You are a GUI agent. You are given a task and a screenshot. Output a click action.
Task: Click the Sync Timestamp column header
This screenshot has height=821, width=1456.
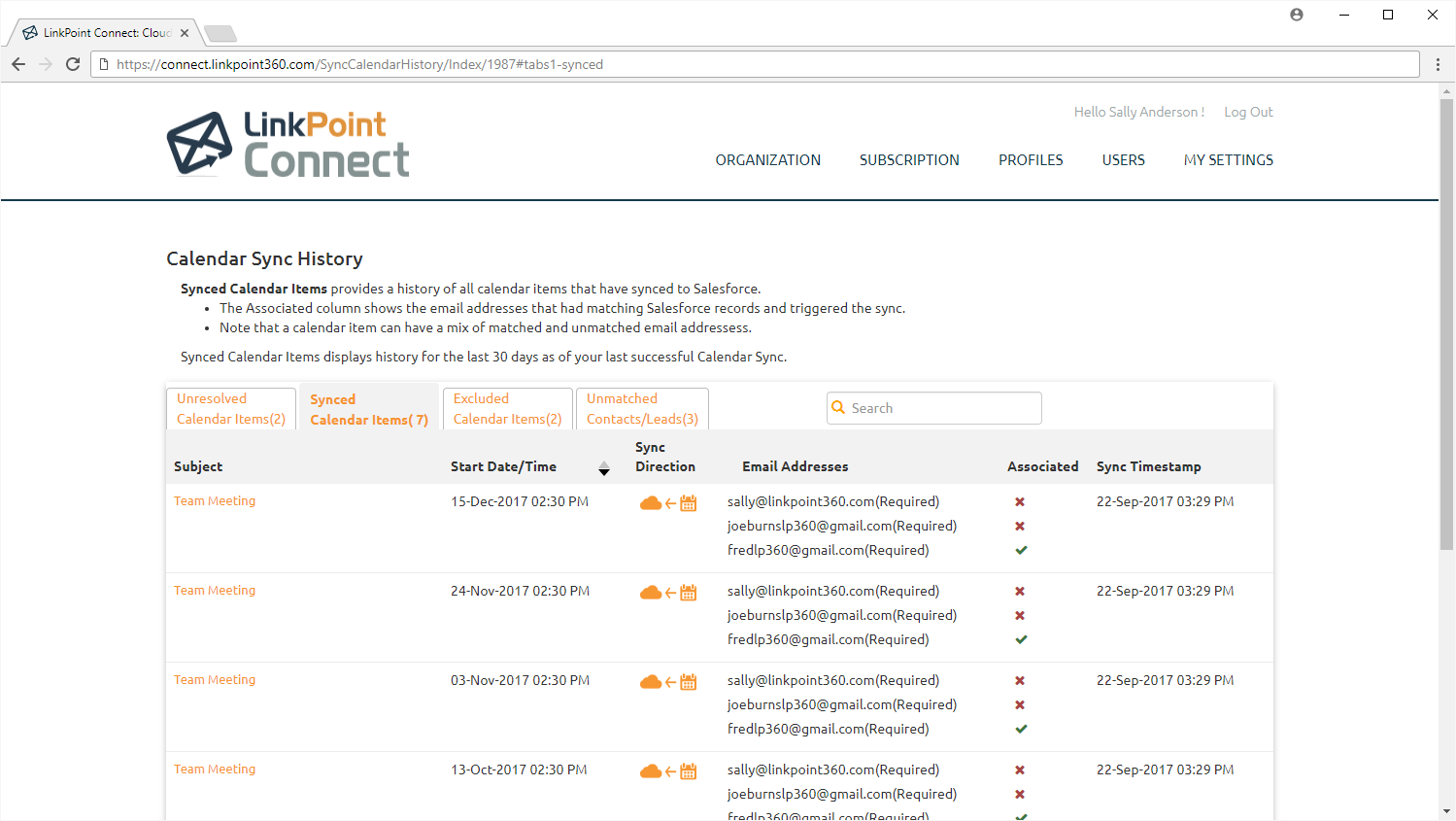(1149, 466)
